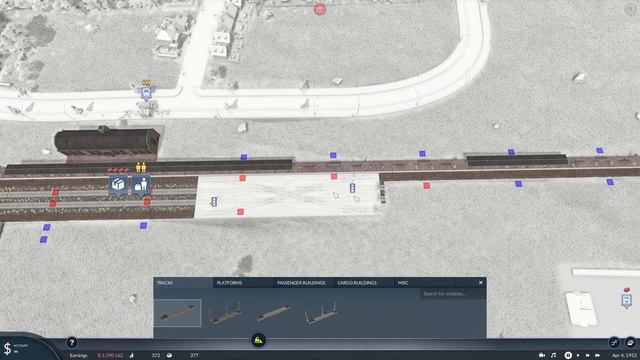The width and height of the screenshot is (640, 360).
Task: Pause the game simulation
Action: [568, 355]
